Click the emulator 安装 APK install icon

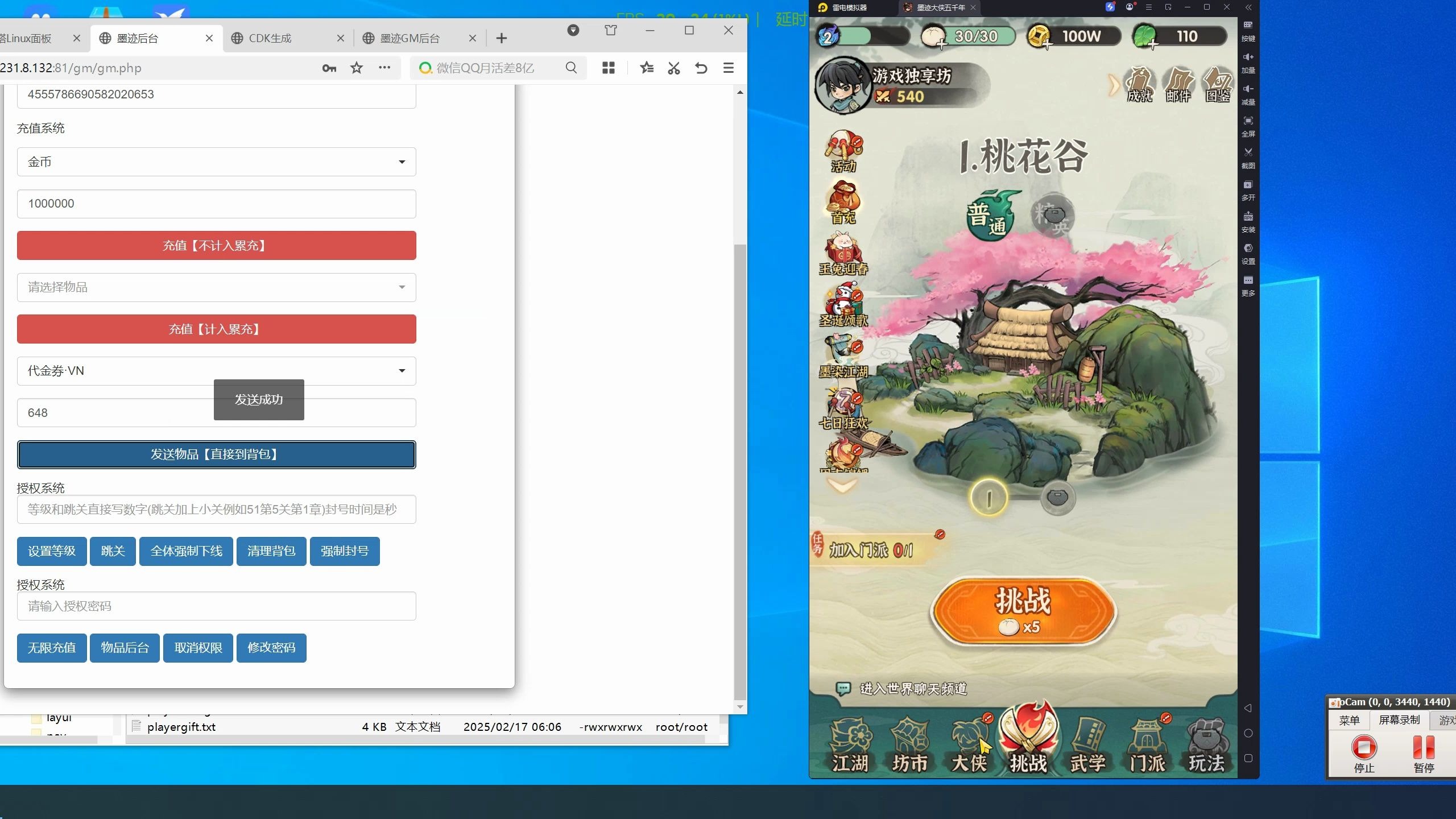[x=1248, y=222]
